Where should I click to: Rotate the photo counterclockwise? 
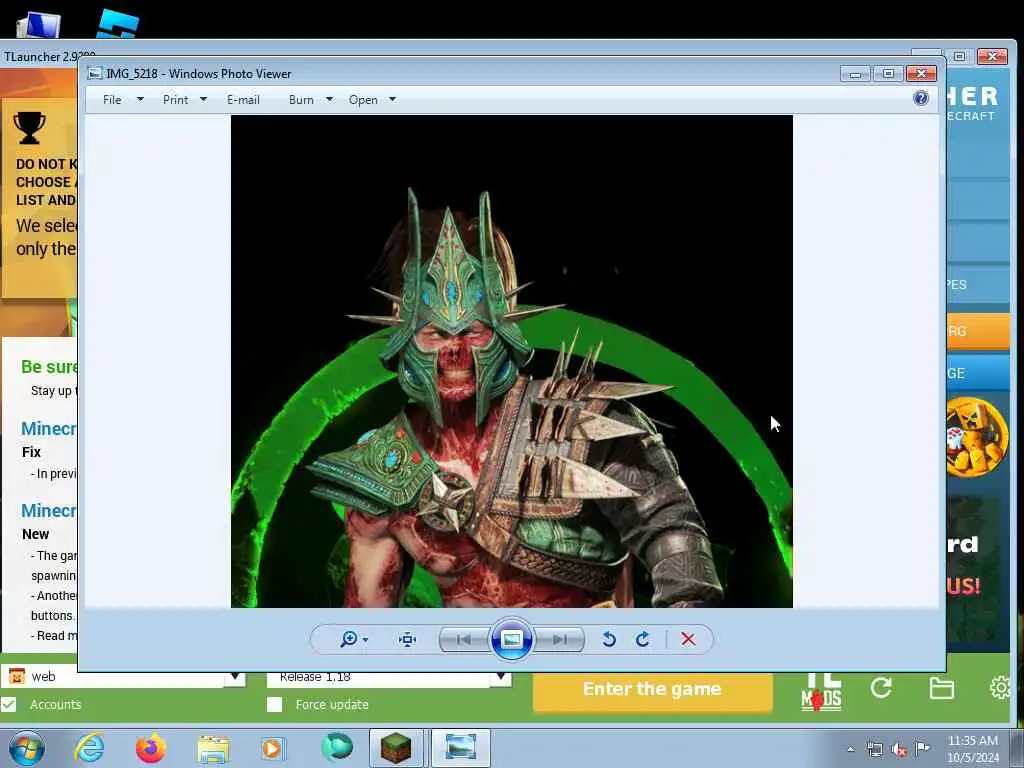point(609,639)
